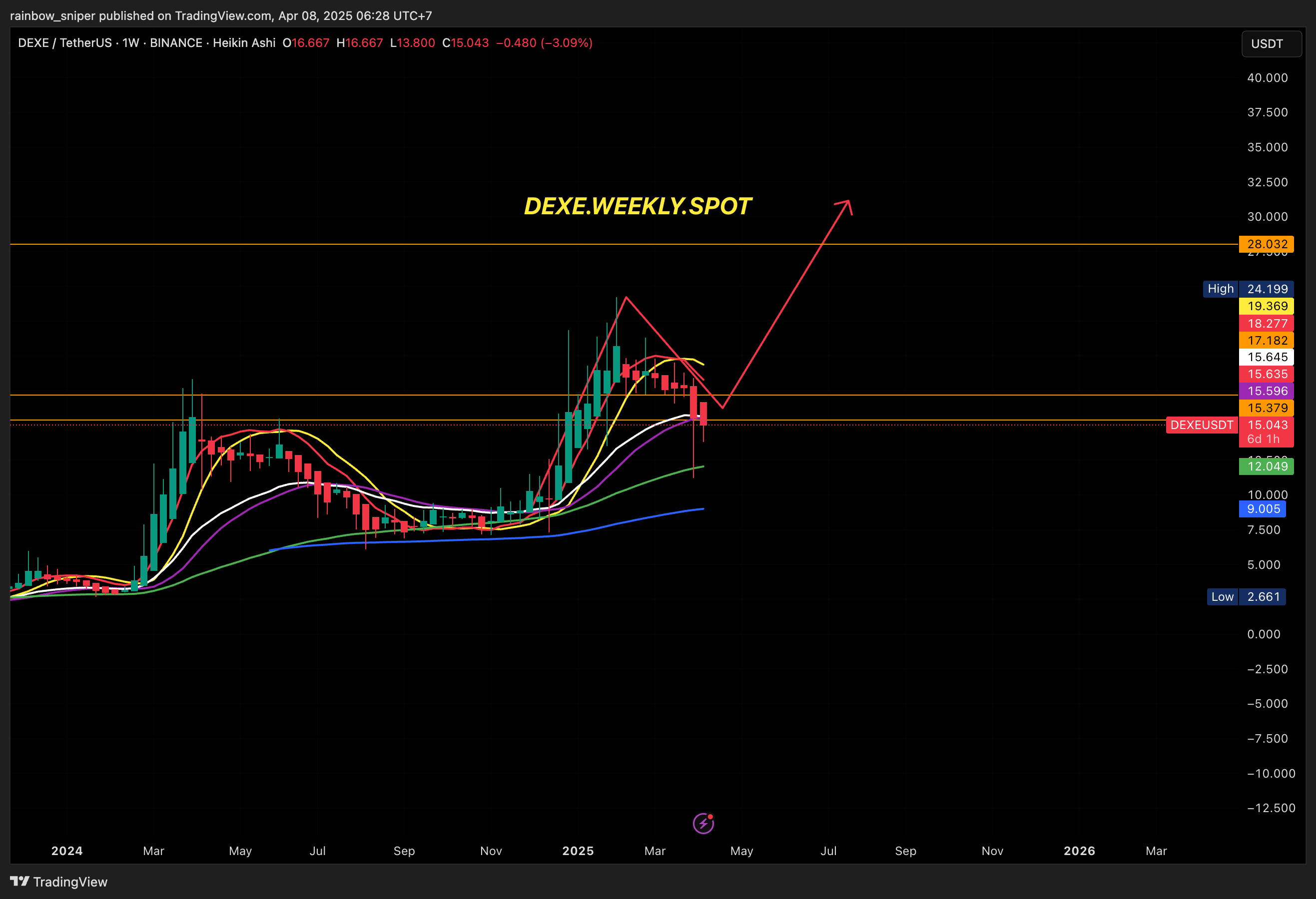Click the 2025 label on time axis
The height and width of the screenshot is (899, 1316).
[x=578, y=851]
